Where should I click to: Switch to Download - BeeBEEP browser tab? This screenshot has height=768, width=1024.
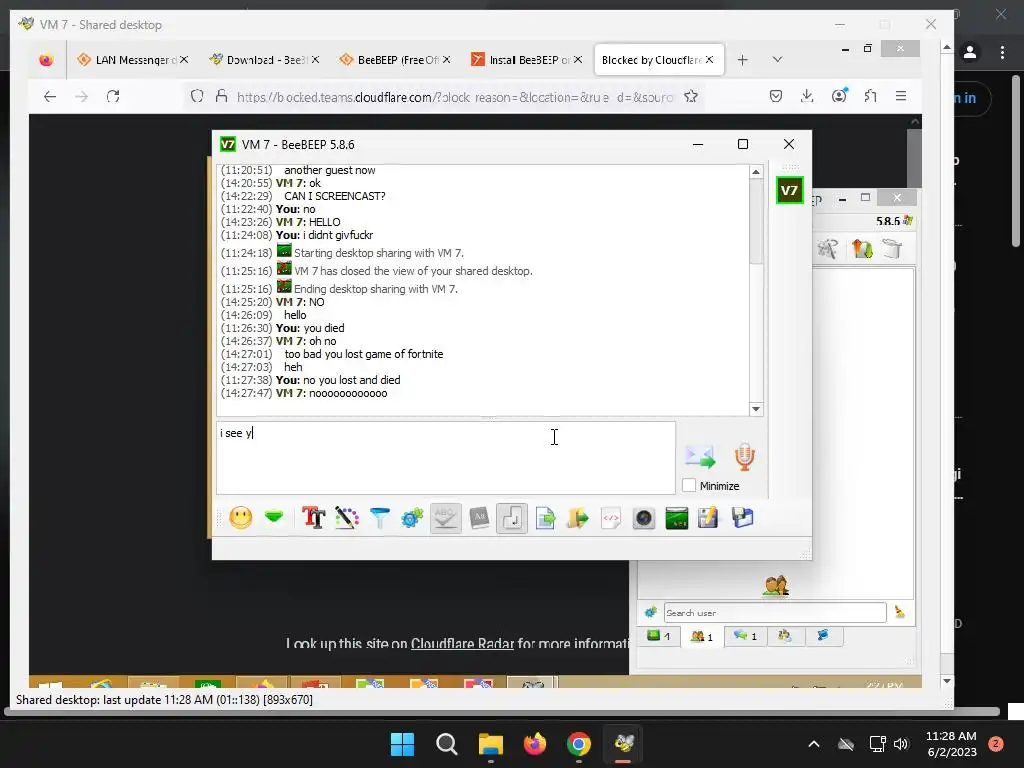[x=264, y=59]
